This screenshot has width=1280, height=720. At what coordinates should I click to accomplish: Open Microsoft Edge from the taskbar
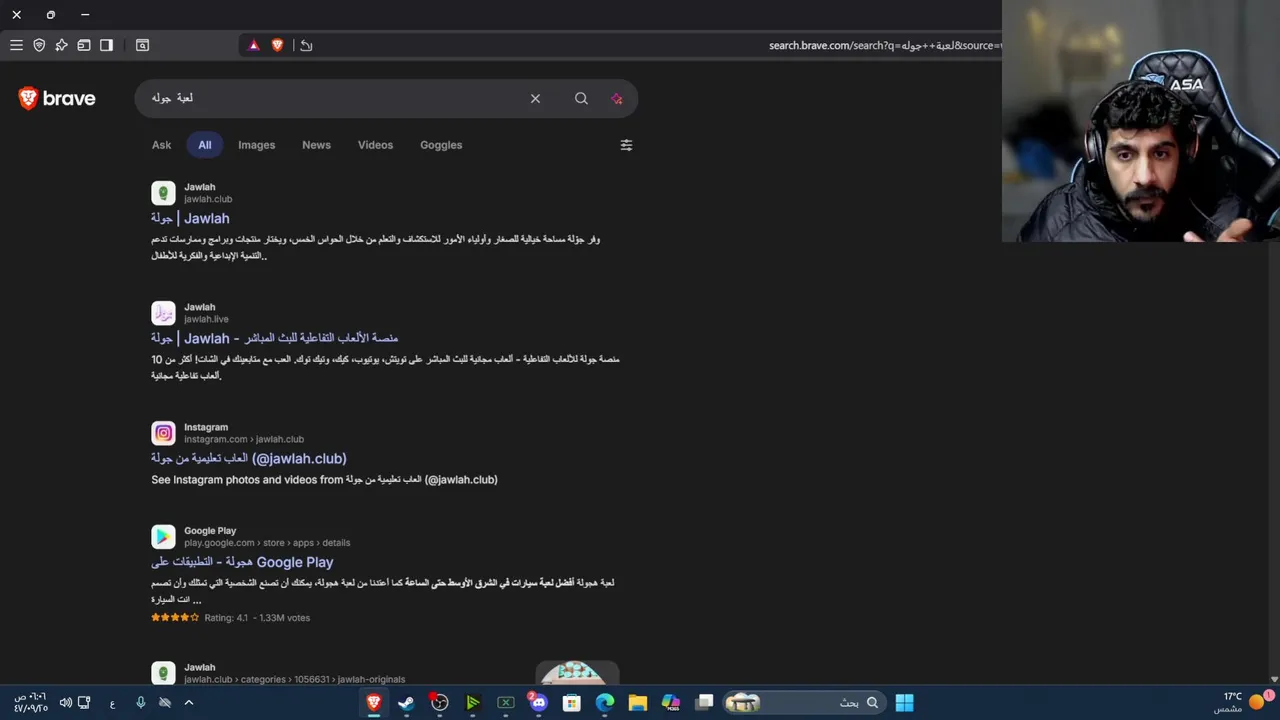[604, 703]
